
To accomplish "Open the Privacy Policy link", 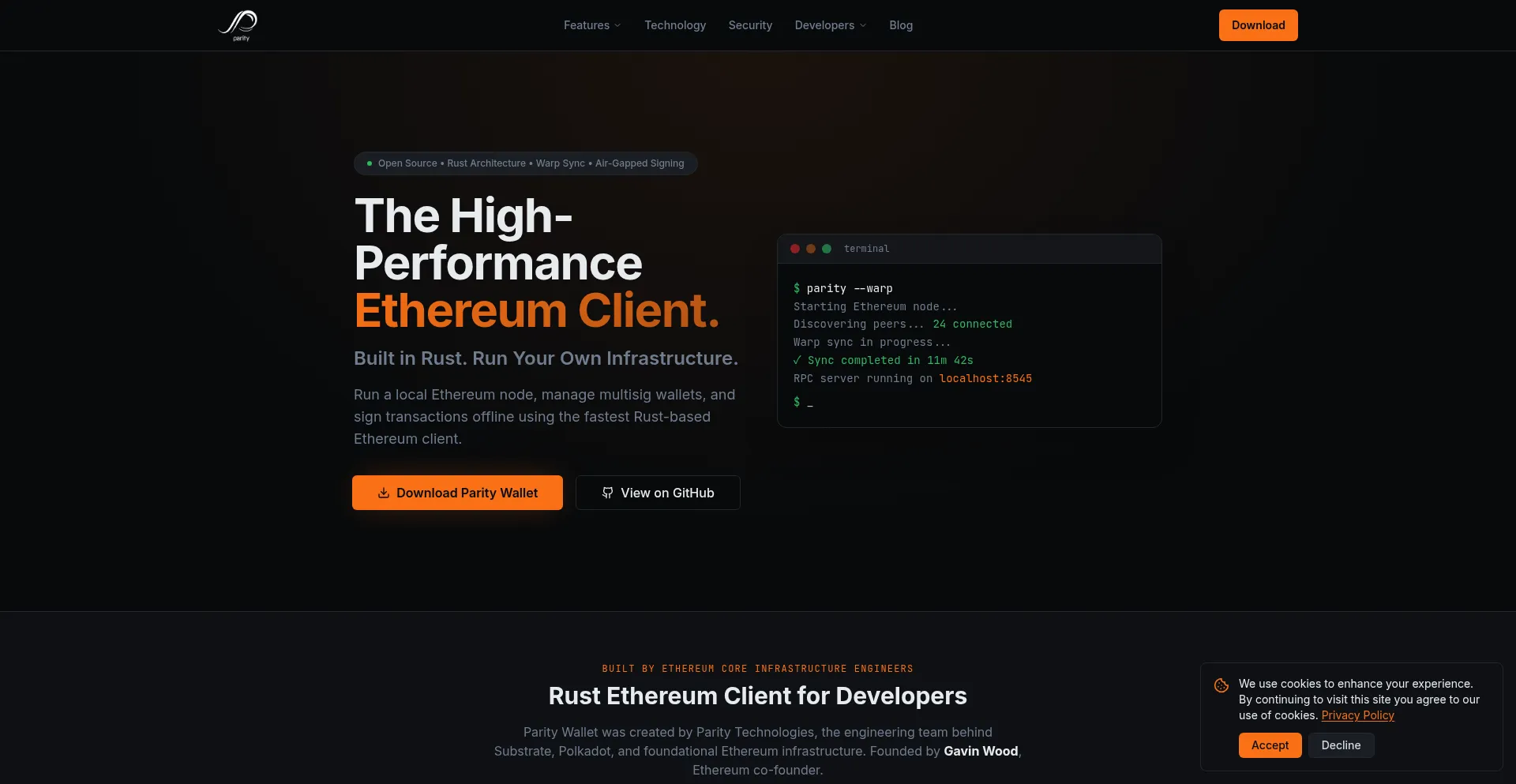I will click(x=1358, y=715).
